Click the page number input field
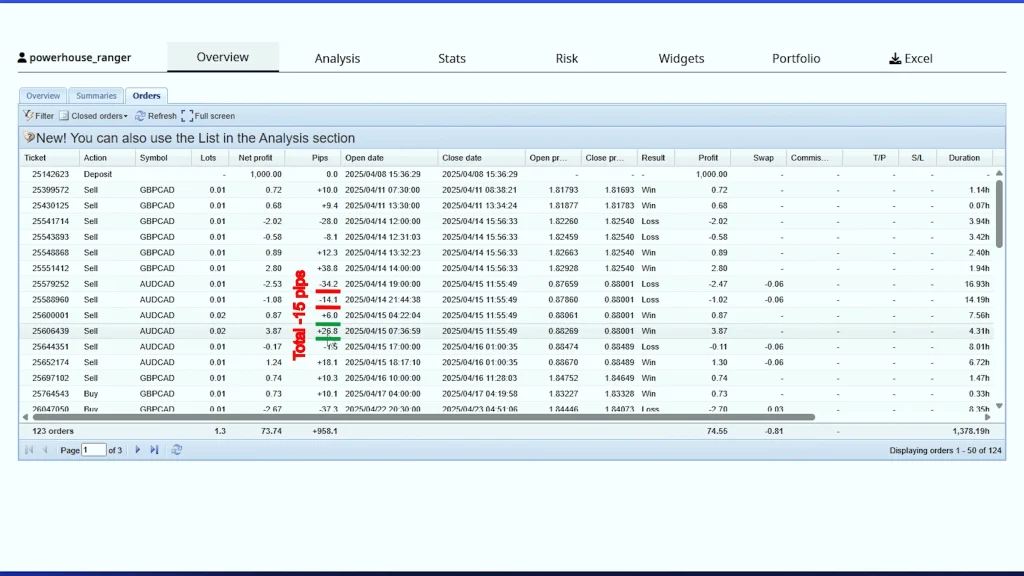1024x576 pixels. [94, 450]
